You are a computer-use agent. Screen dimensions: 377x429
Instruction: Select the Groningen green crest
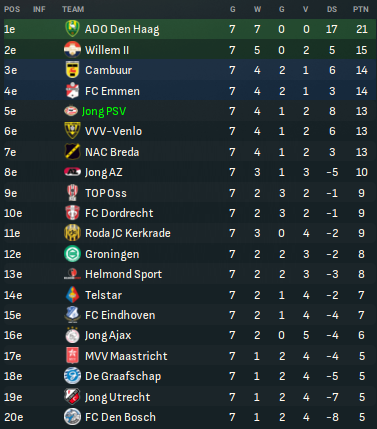(72, 254)
